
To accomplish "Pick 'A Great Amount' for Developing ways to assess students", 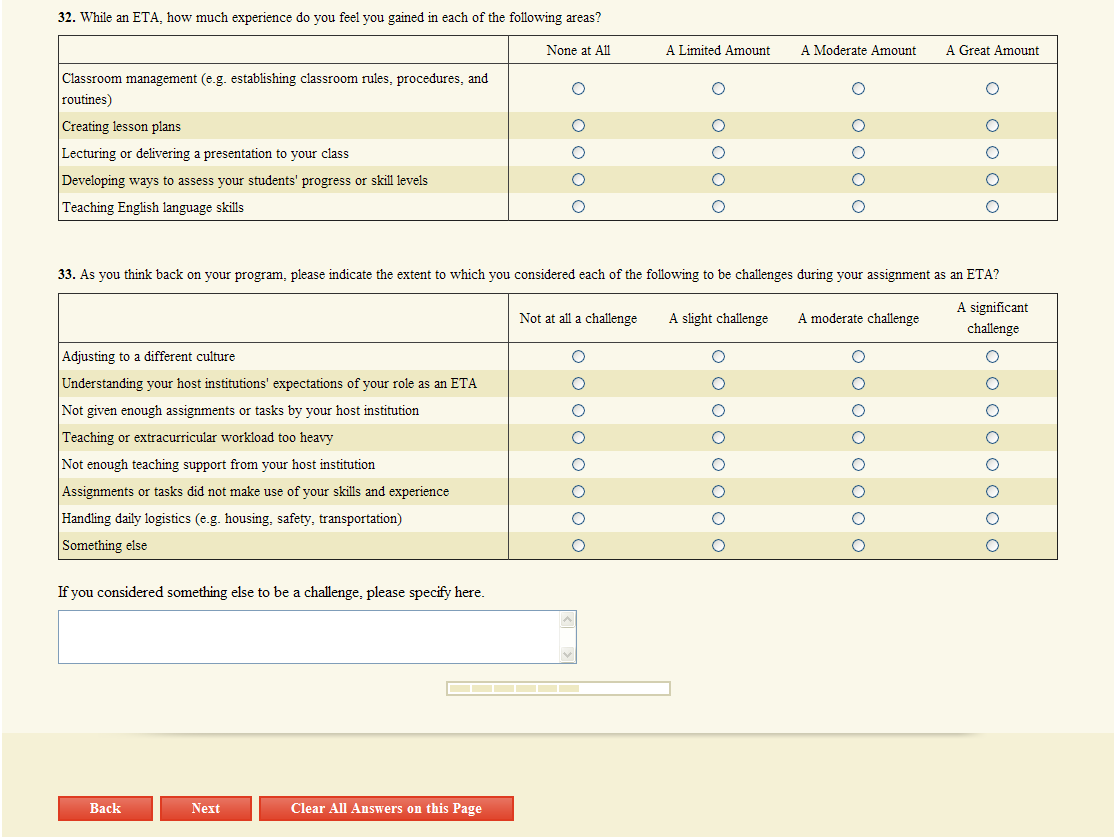I will click(992, 180).
